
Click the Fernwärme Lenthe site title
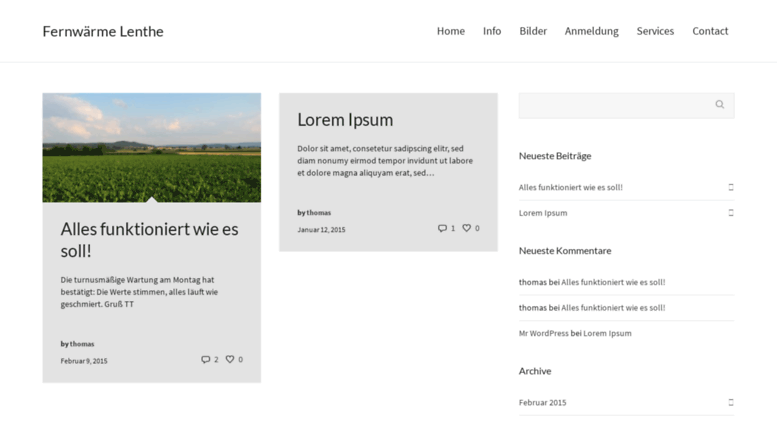(x=103, y=31)
